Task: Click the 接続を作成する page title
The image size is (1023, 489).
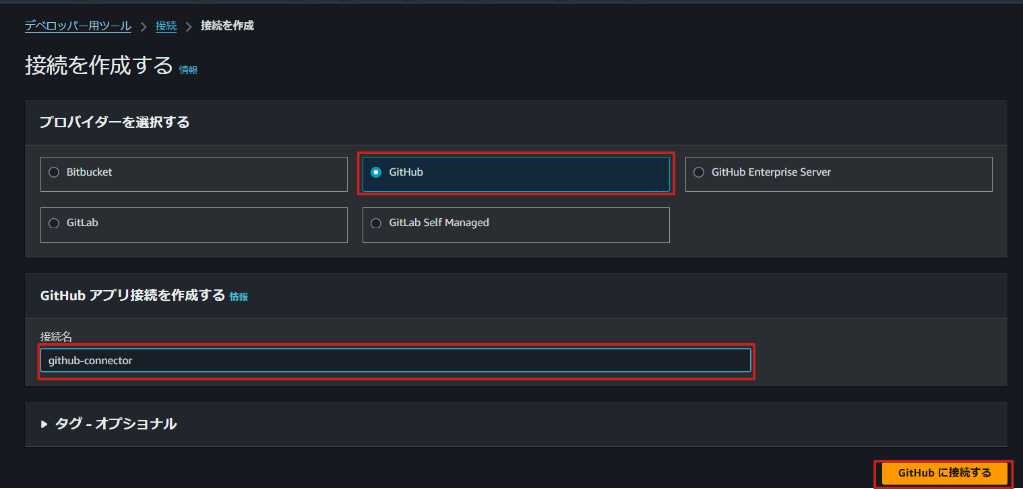Action: [x=99, y=66]
